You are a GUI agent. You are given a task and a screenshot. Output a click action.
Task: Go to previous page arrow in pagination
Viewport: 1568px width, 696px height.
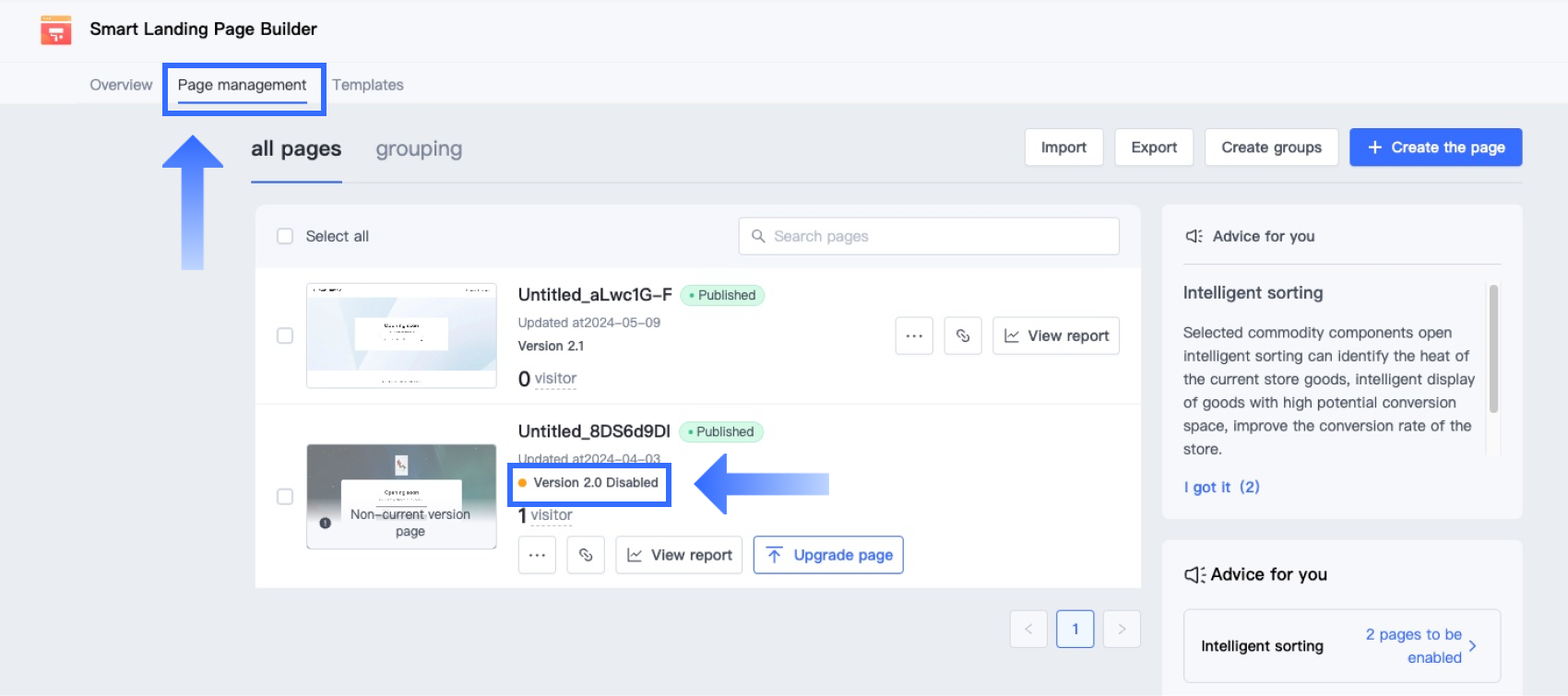[x=1028, y=629]
